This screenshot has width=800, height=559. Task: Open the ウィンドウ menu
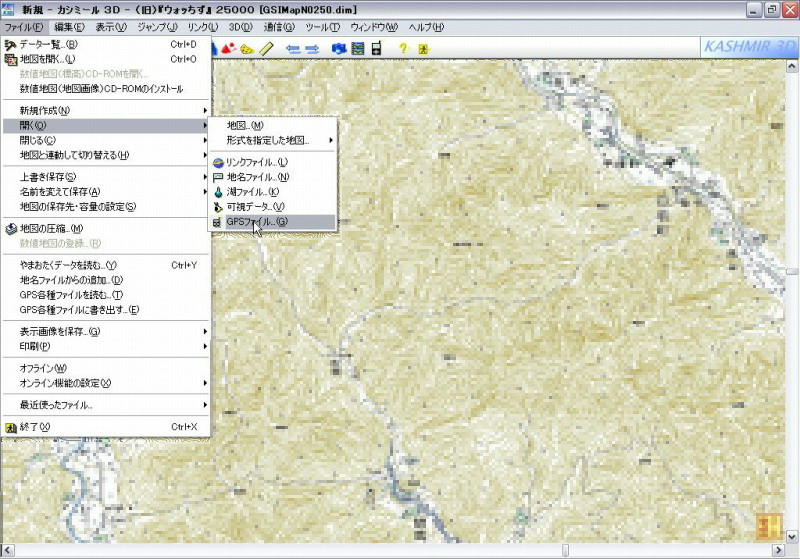[374, 27]
